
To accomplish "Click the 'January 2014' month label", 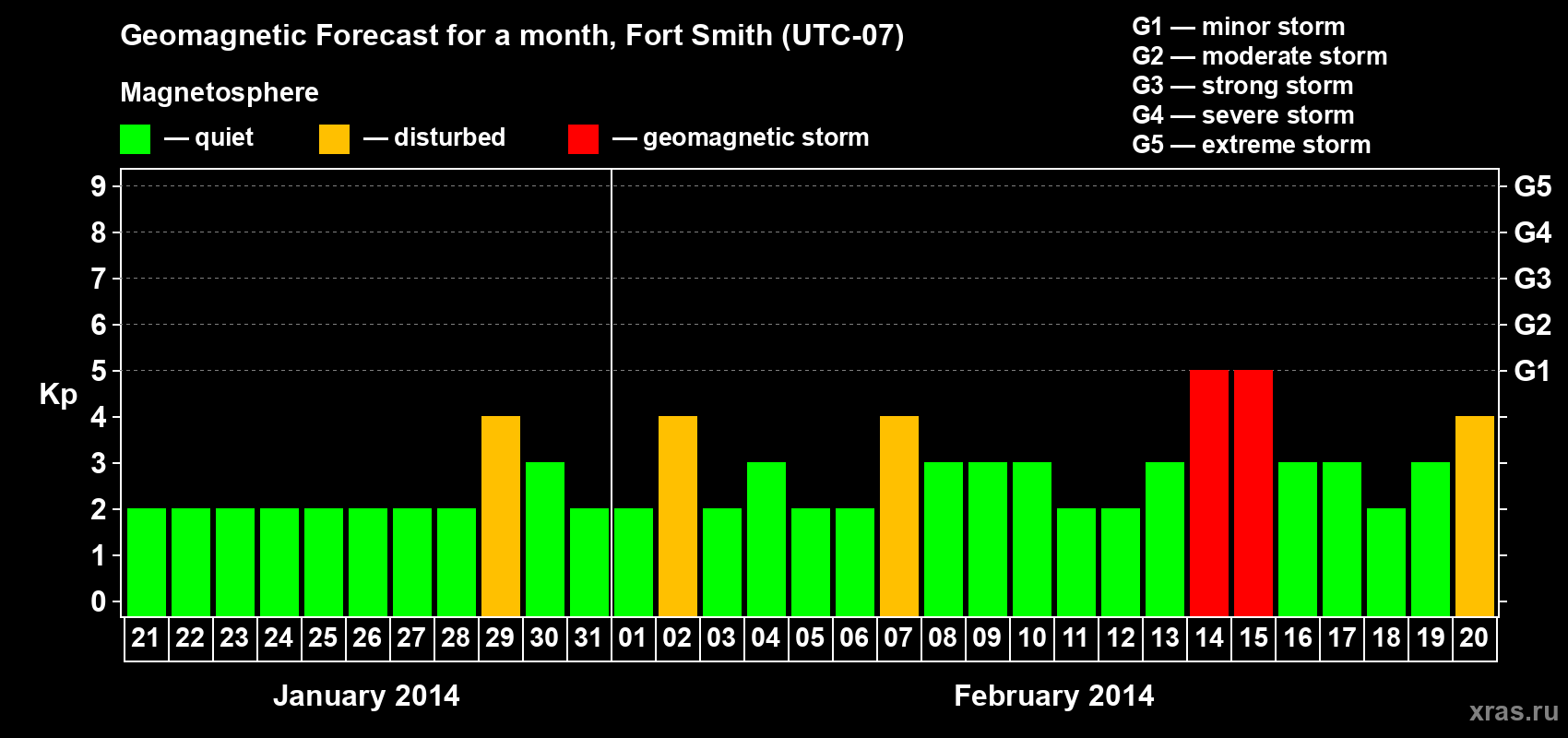I will click(x=366, y=696).
